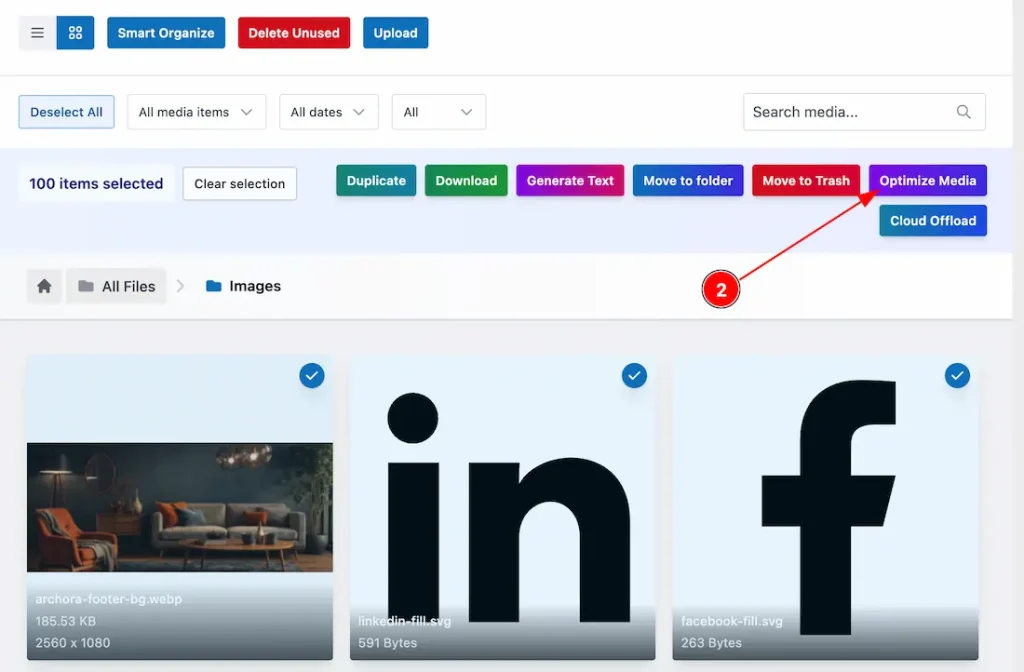Open the Upload button
Viewport: 1024px width, 672px height.
[396, 33]
